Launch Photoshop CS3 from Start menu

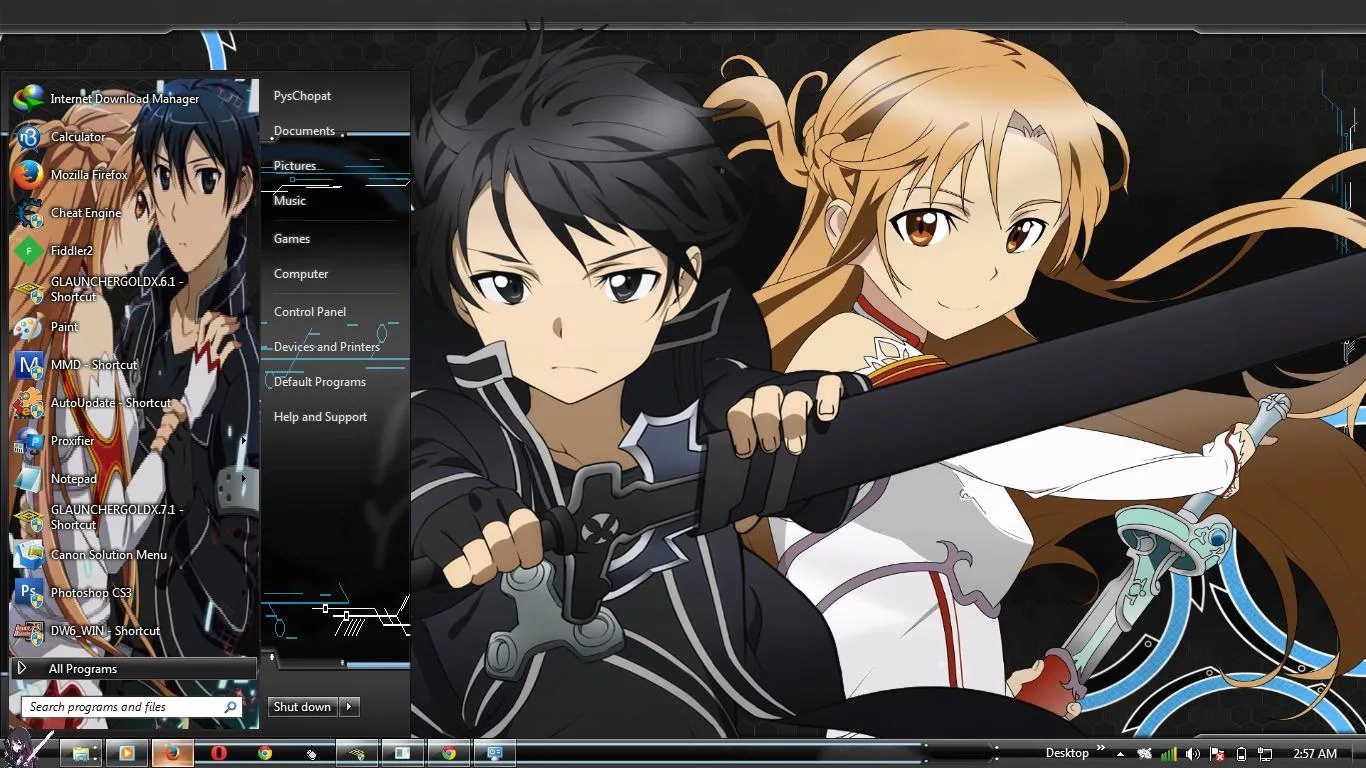point(134,593)
